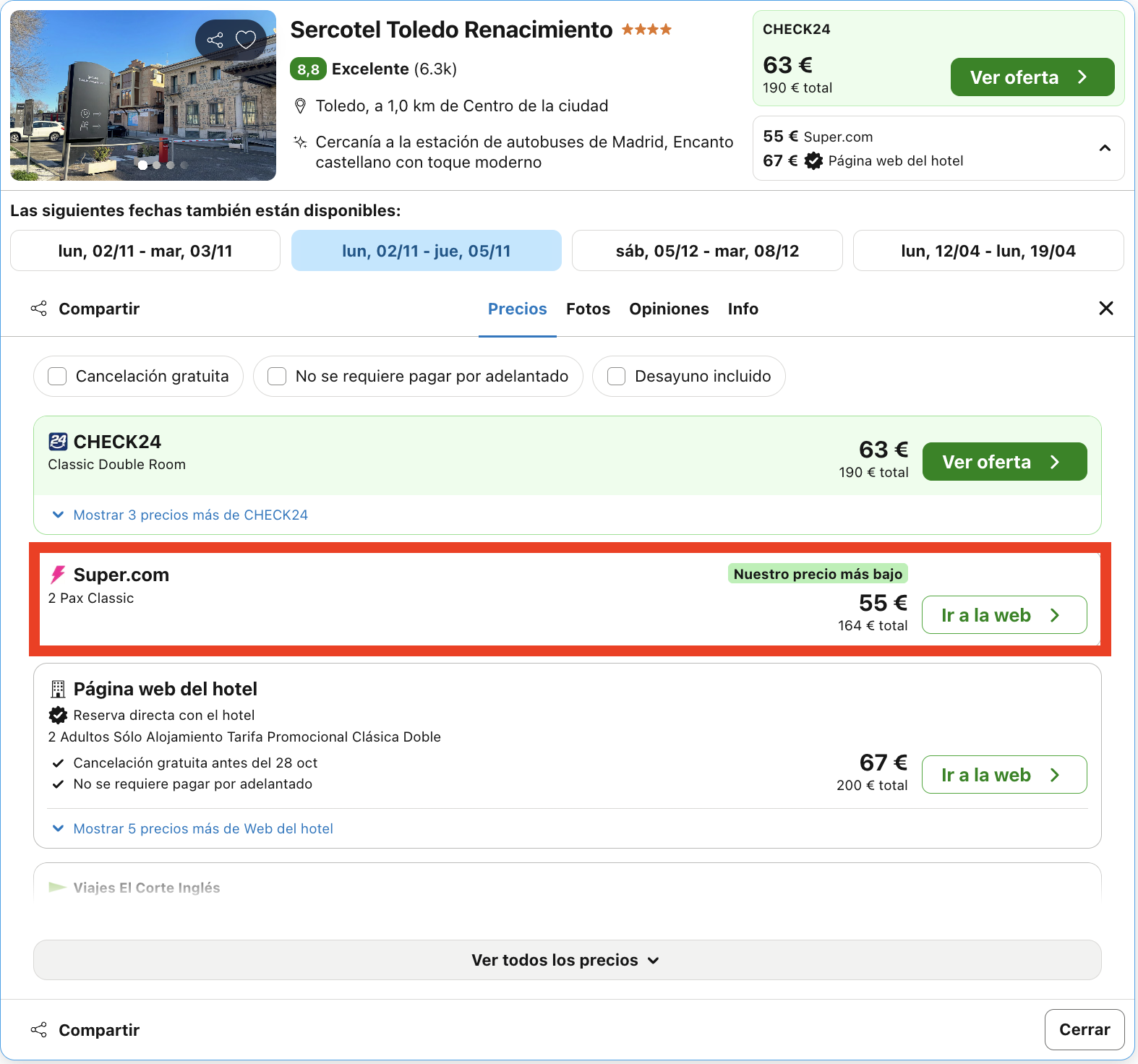Save hotel with the heart icon
The image size is (1138, 1064).
point(246,40)
